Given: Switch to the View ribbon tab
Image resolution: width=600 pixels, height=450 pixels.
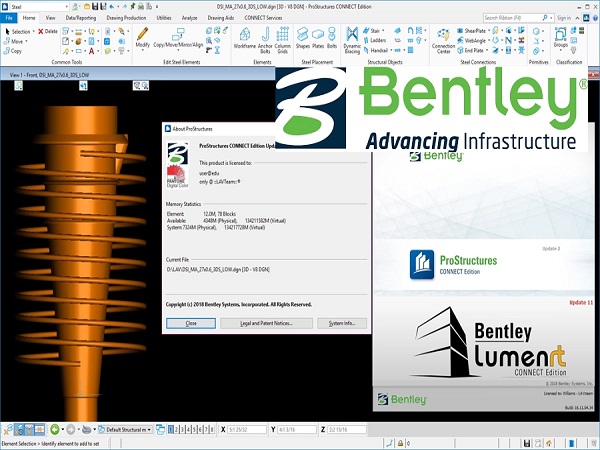Looking at the screenshot, I should (x=50, y=18).
